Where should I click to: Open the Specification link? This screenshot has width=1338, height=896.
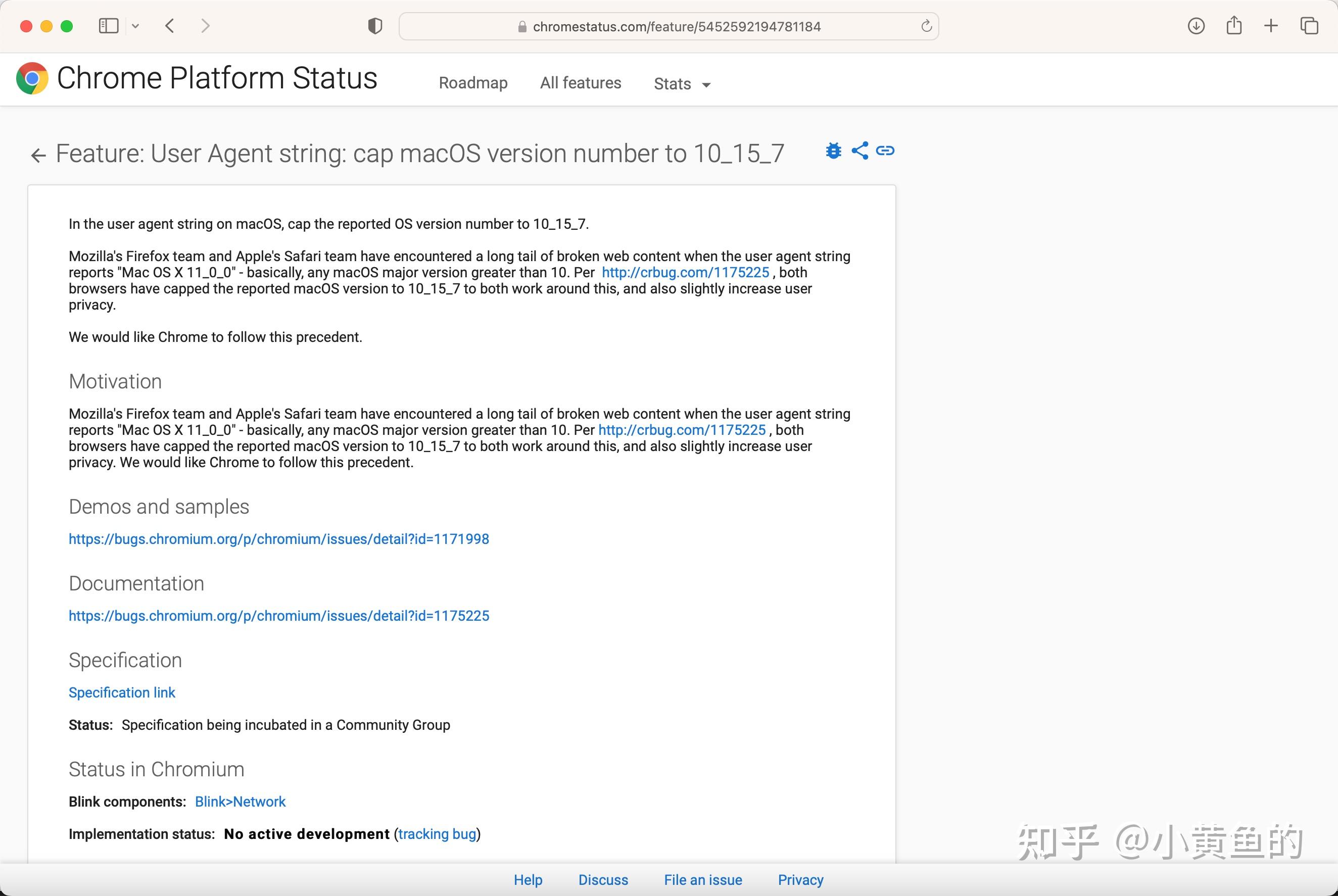coord(122,692)
